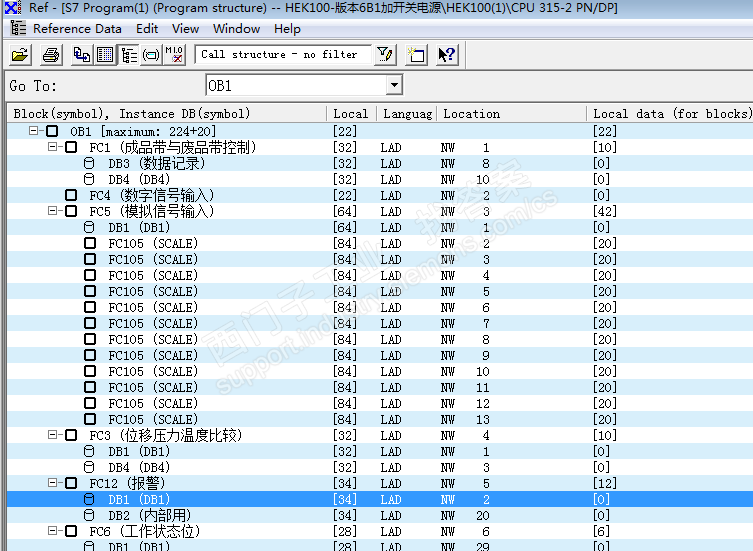This screenshot has width=753, height=551.
Task: Click the Language column header
Action: tap(406, 114)
